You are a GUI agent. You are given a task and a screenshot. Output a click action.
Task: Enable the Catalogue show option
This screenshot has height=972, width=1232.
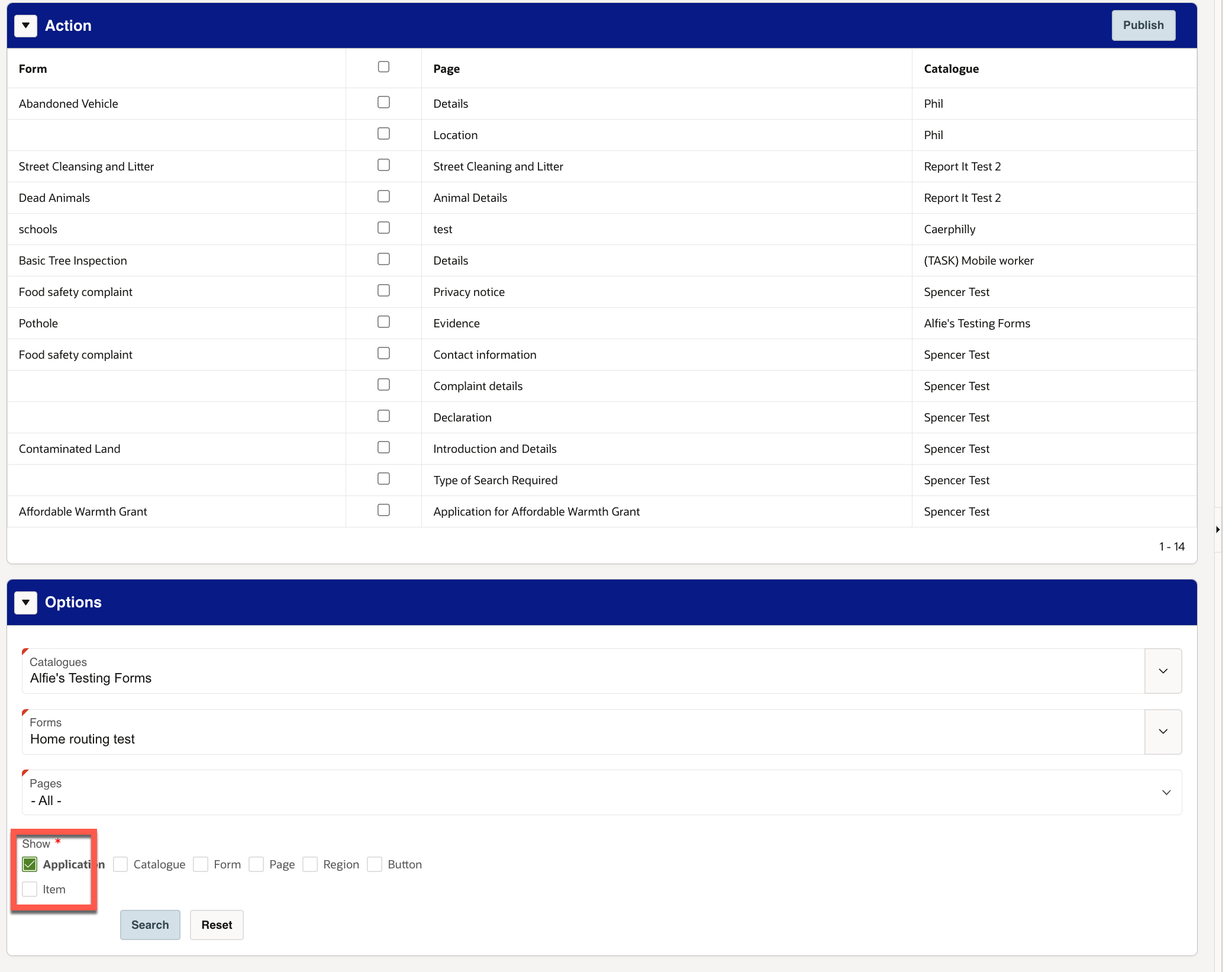(x=121, y=864)
